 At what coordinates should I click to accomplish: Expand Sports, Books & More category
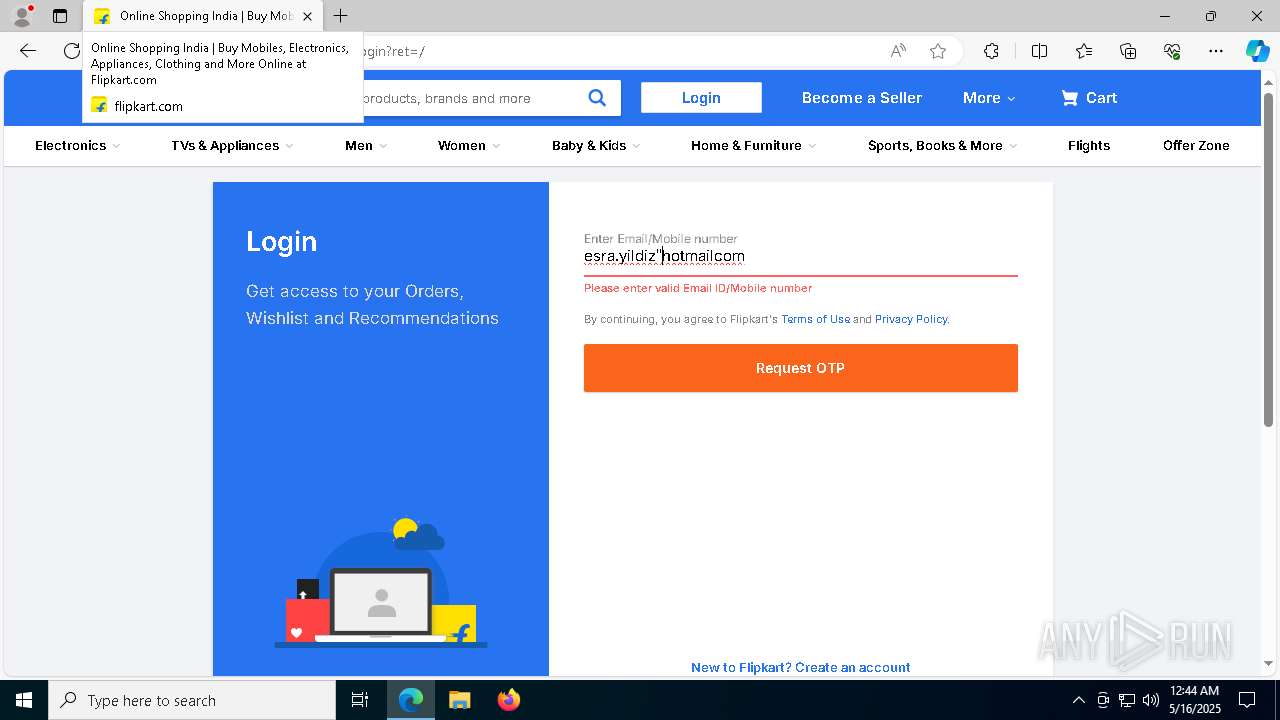click(942, 145)
